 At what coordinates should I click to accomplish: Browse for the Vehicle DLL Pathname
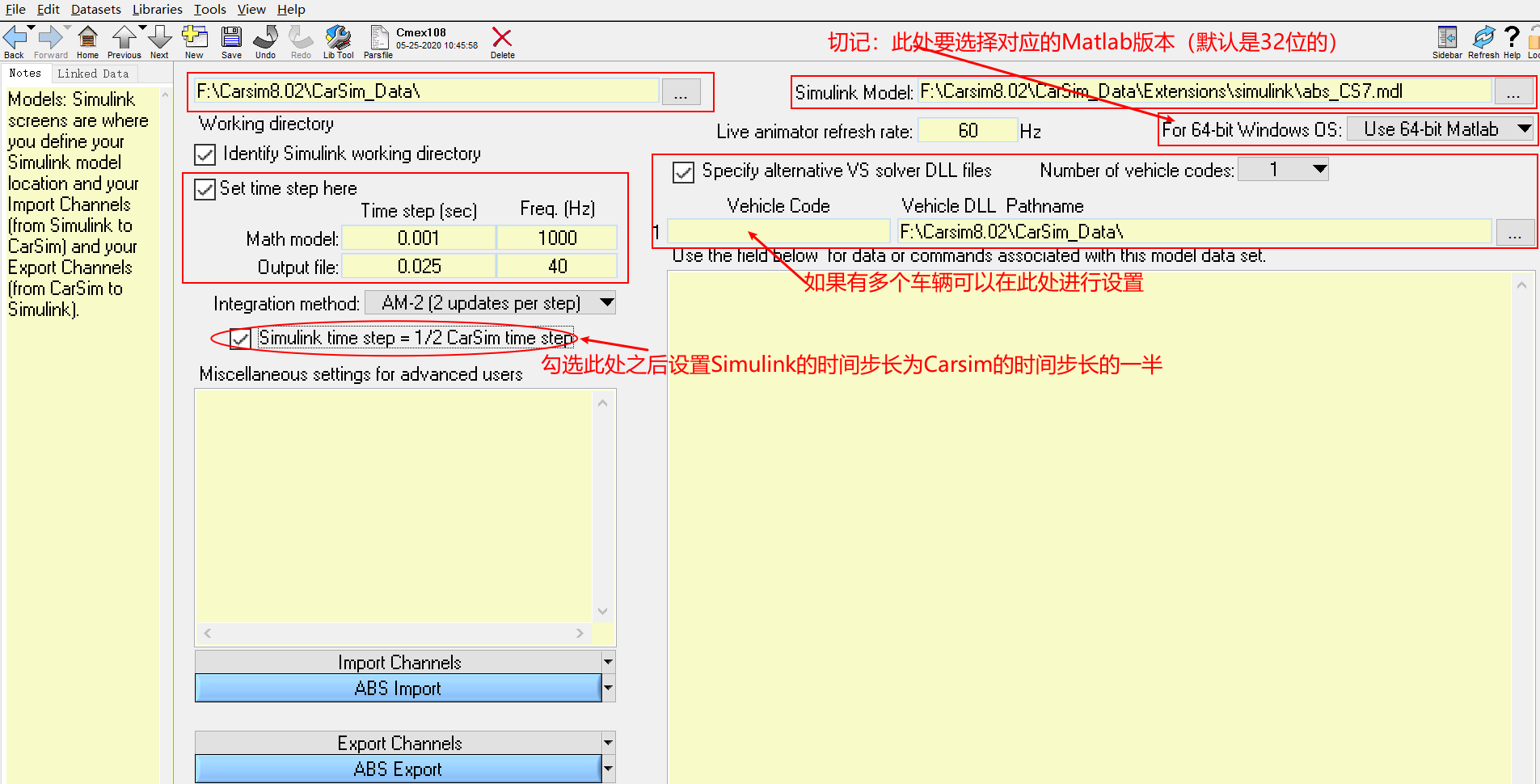(x=1515, y=233)
